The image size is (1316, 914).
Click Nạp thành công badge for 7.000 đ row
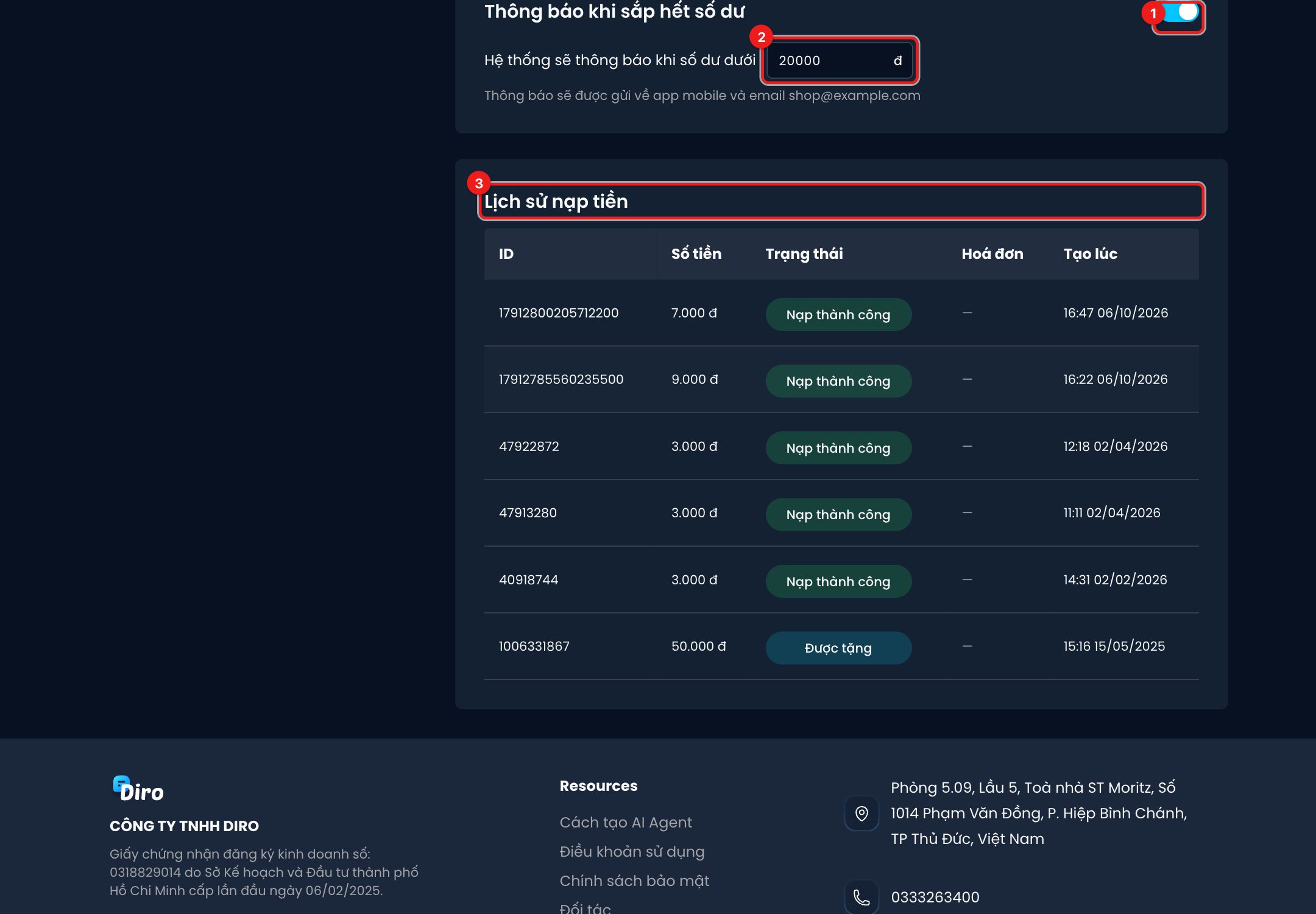838,314
